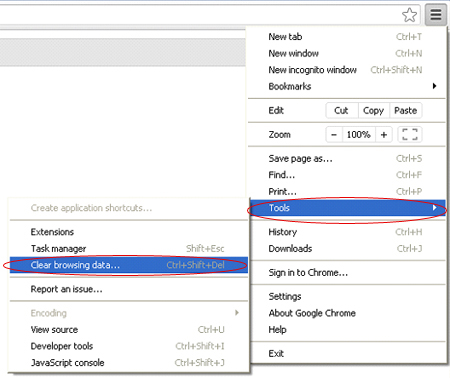450x378 pixels.
Task: Open the Tools menu item
Action: pos(347,208)
